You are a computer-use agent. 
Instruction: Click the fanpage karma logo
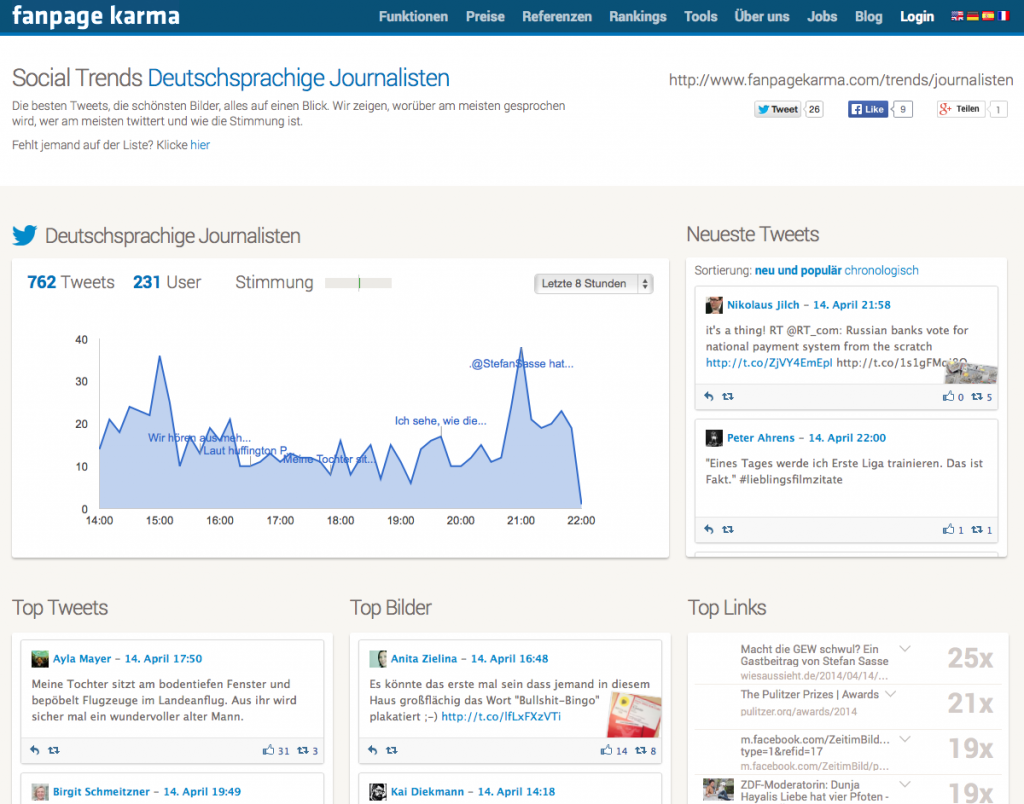click(x=95, y=16)
